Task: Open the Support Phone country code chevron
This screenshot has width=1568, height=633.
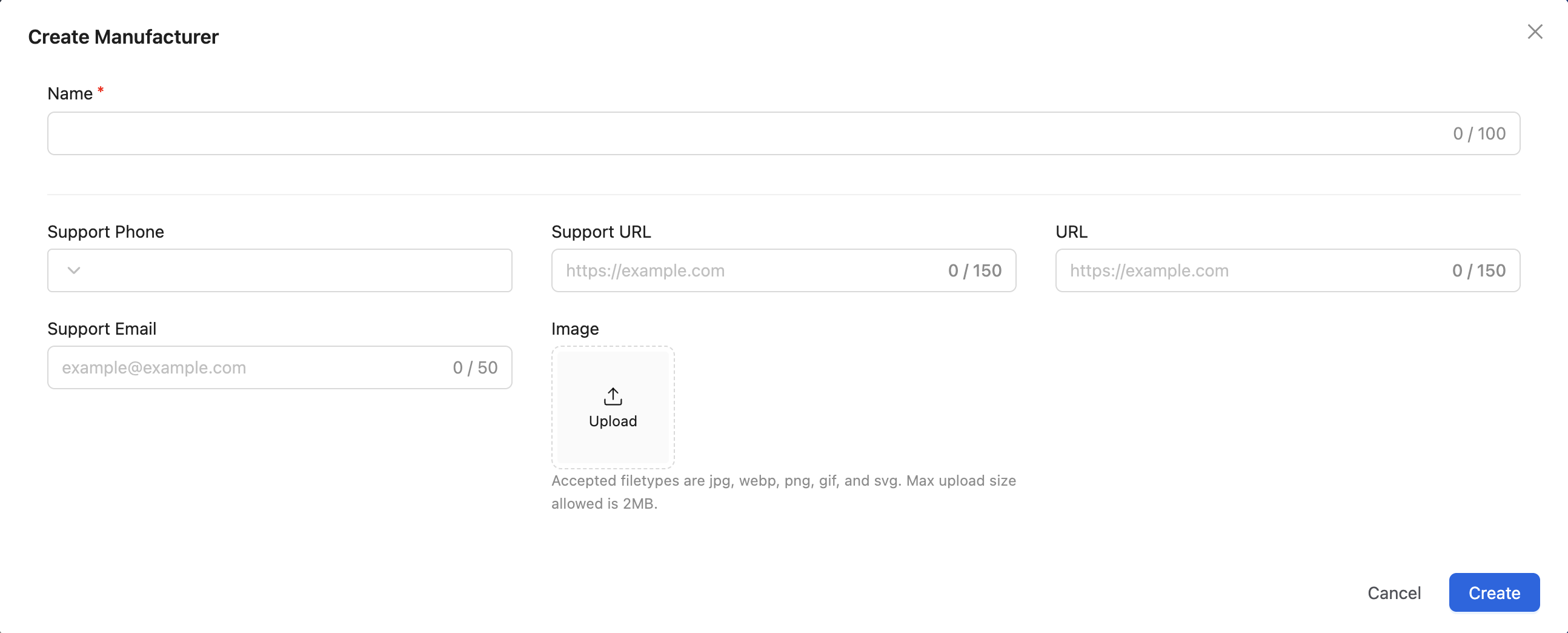Action: [x=74, y=270]
